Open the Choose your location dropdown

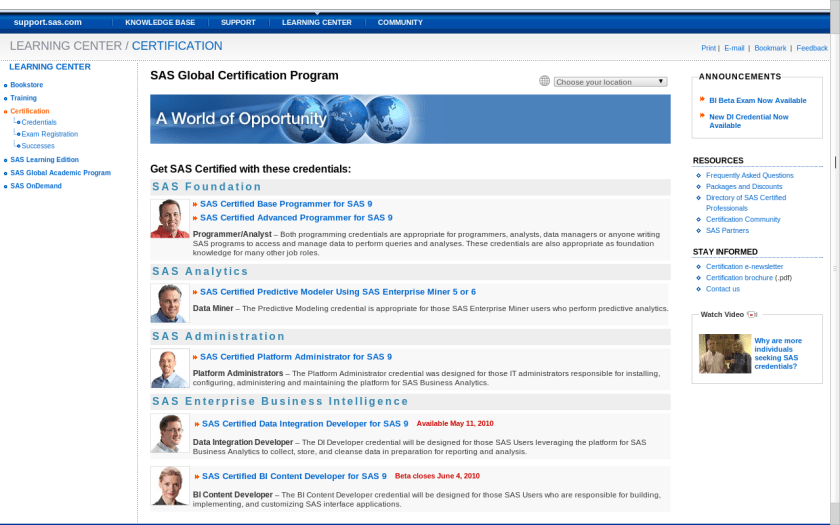coord(610,82)
